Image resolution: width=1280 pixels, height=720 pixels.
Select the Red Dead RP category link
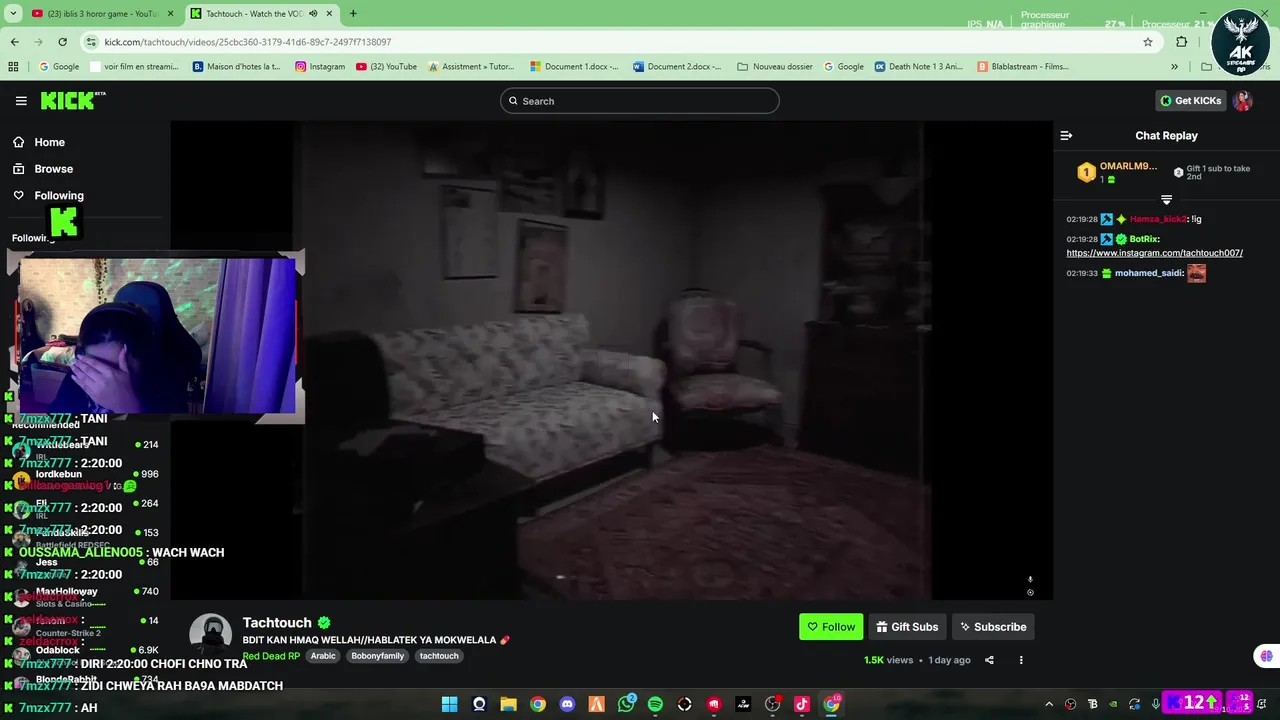(271, 656)
